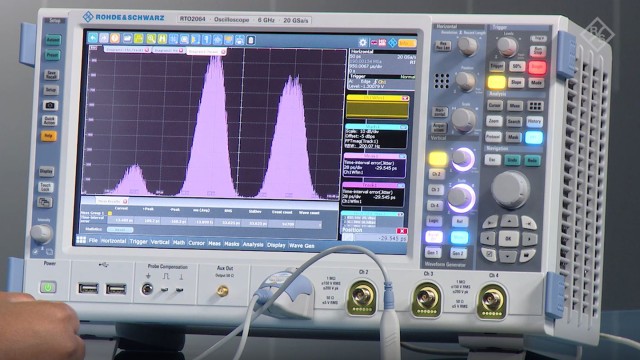Open the Masks menu
The width and height of the screenshot is (640, 360).
point(231,244)
